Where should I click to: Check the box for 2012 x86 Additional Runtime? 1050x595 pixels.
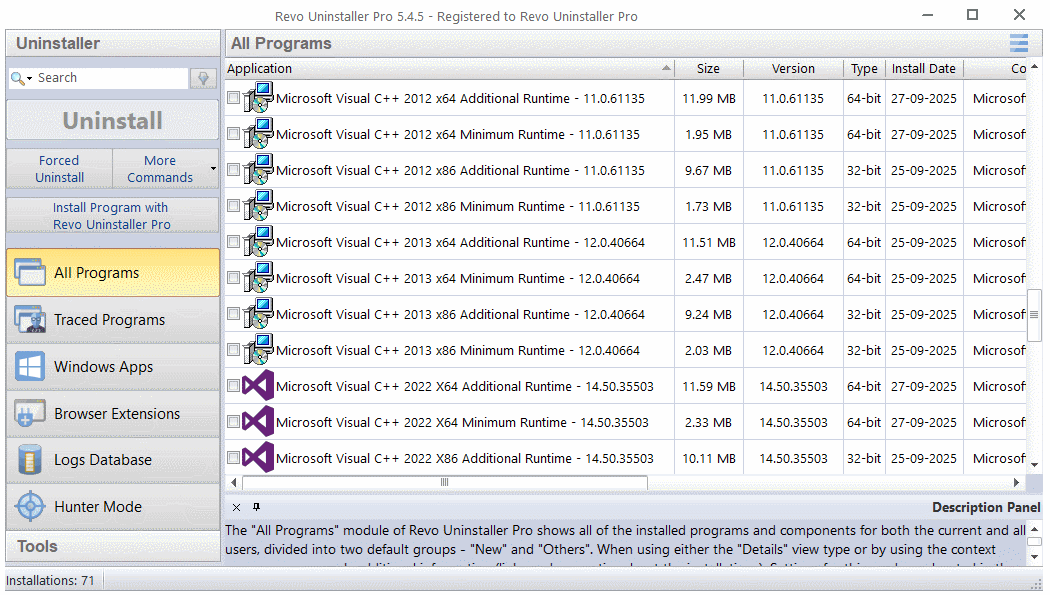click(x=233, y=170)
